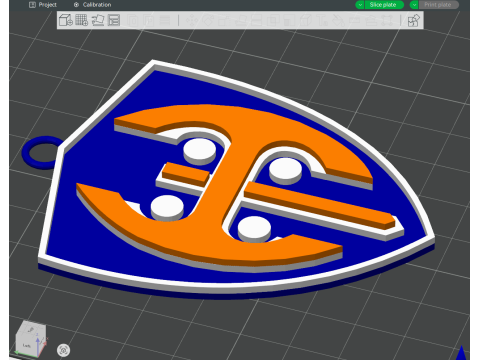Select the Text shape T tool
This screenshot has height=360, width=480.
pos(322,20)
